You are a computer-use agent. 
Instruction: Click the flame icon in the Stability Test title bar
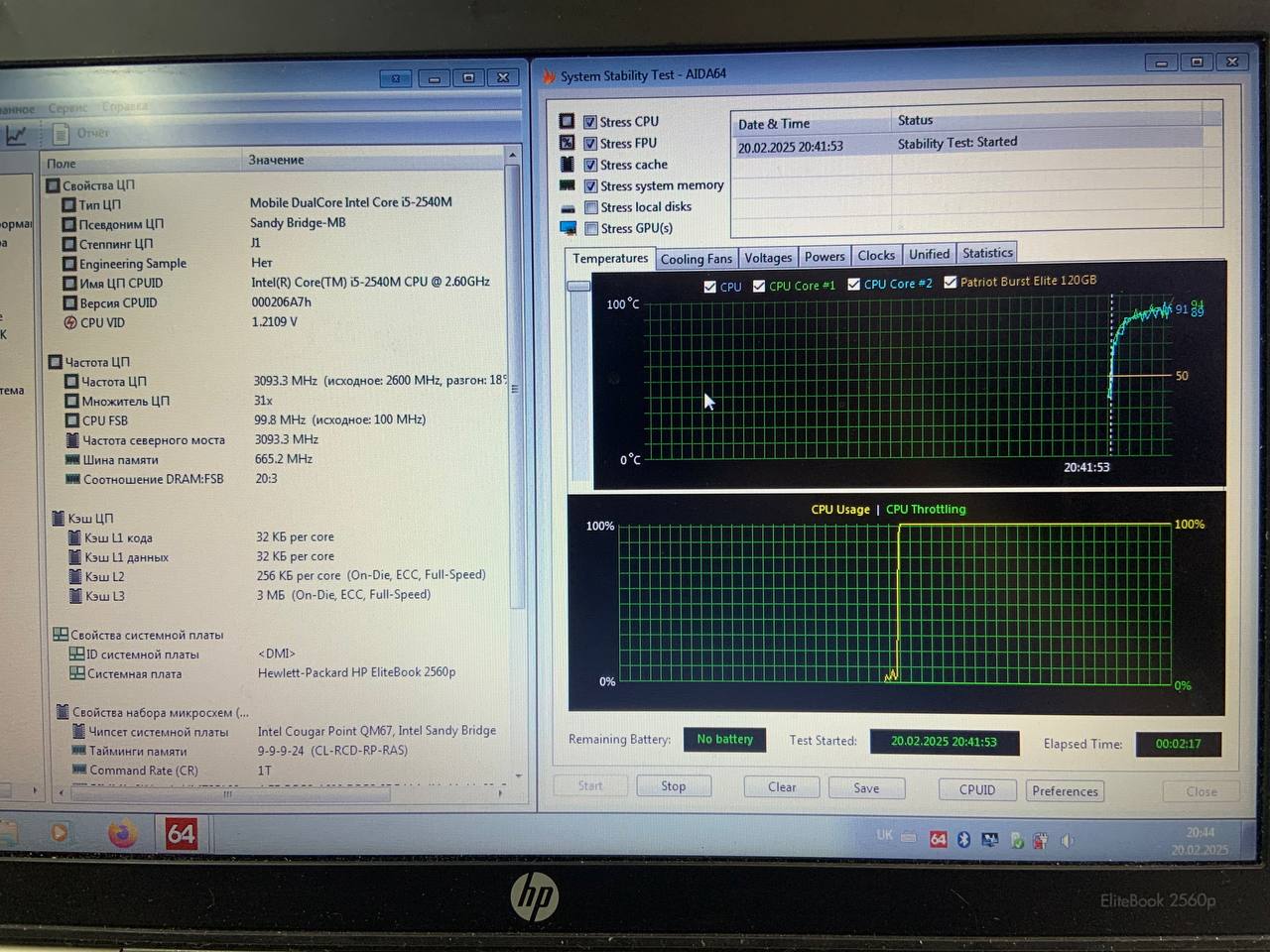[x=549, y=75]
